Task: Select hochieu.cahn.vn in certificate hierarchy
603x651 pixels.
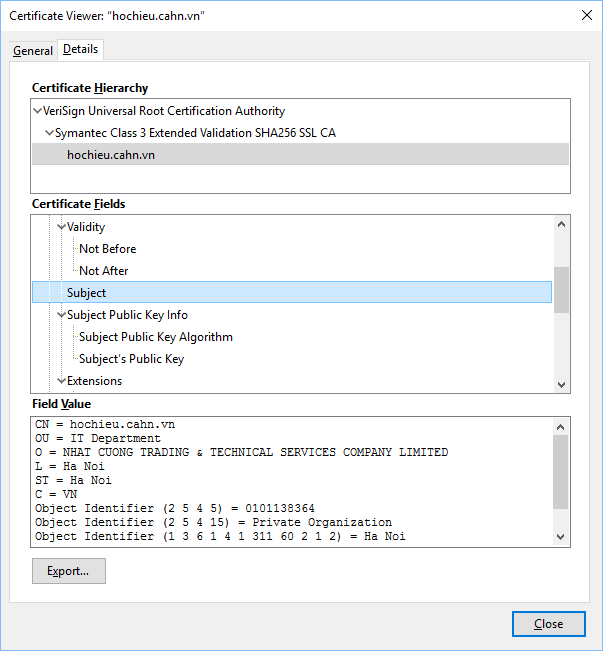Action: click(x=111, y=155)
